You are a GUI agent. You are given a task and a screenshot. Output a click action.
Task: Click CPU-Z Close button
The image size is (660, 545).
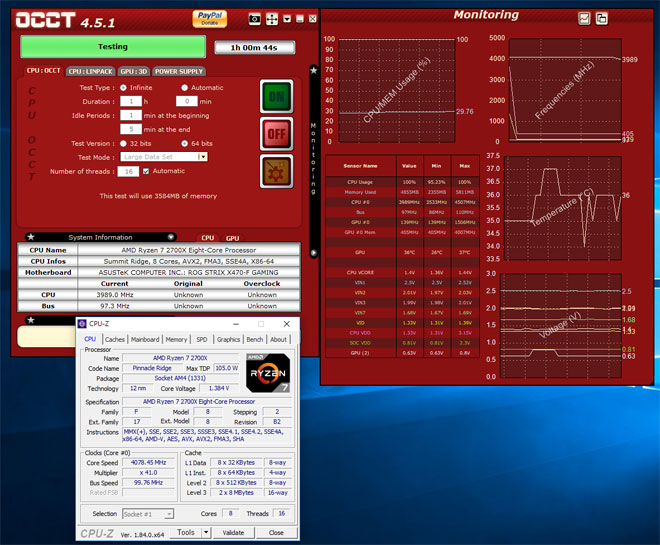point(276,532)
